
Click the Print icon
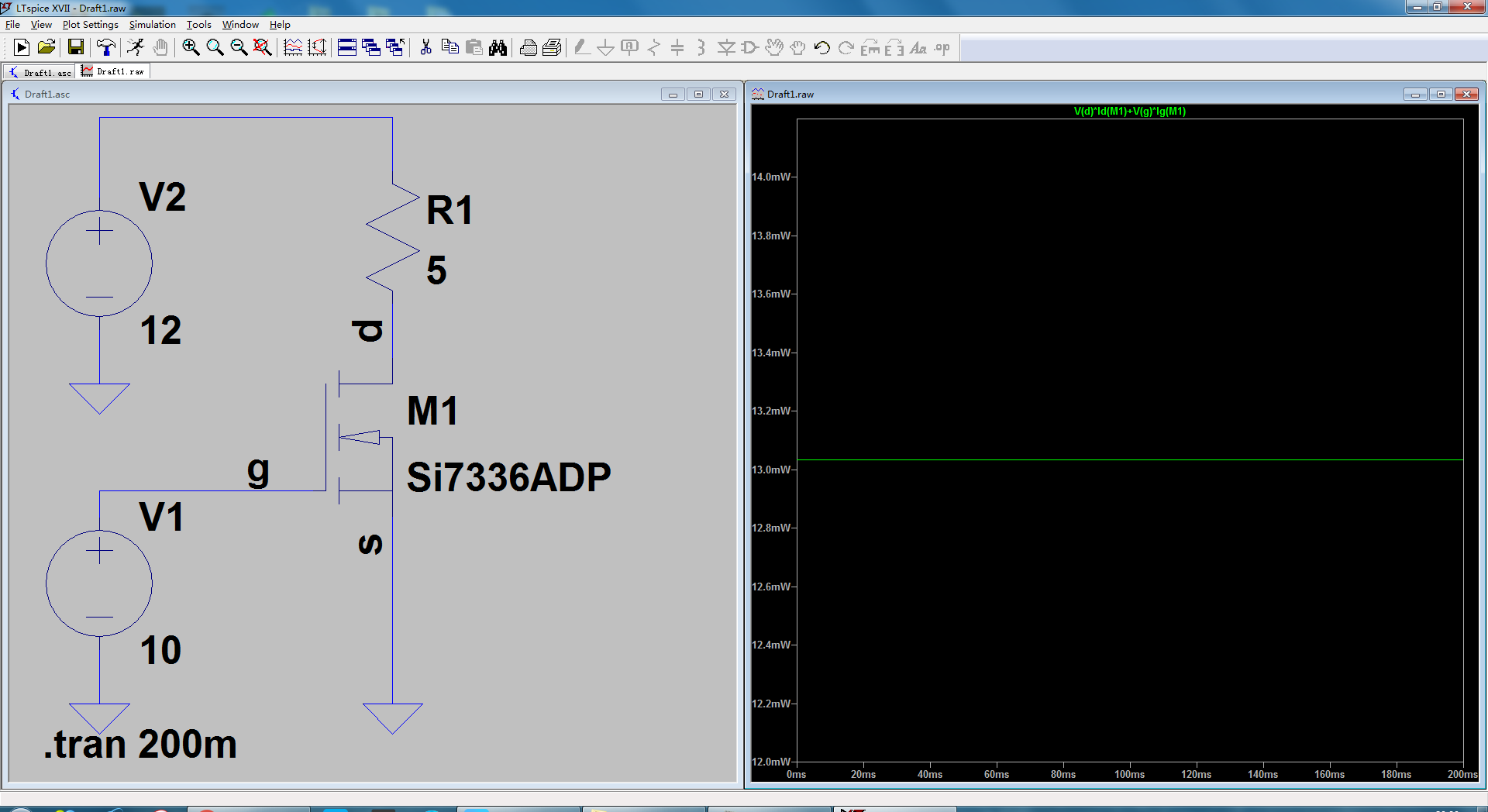tap(529, 48)
